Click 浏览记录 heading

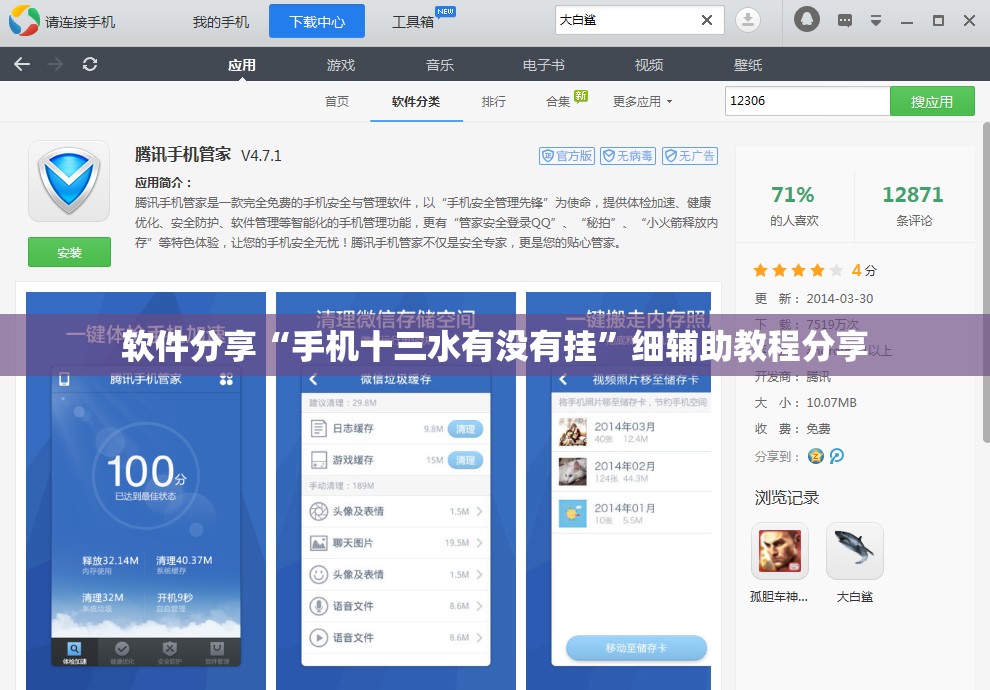tap(787, 497)
